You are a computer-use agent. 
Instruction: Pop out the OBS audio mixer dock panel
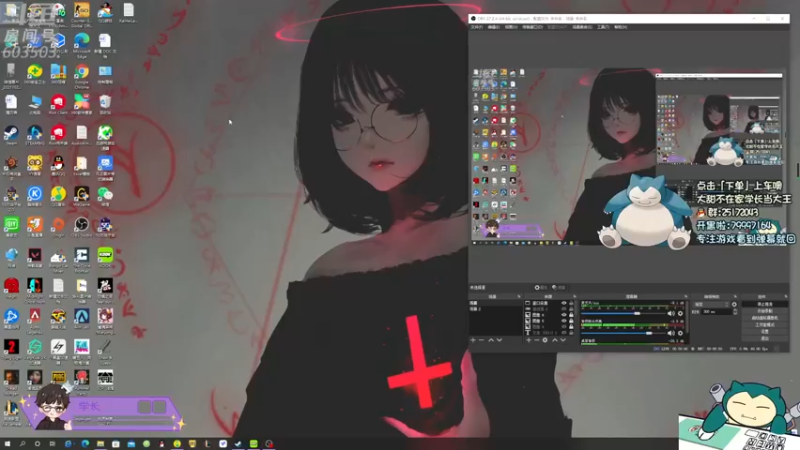pyautogui.click(x=686, y=296)
